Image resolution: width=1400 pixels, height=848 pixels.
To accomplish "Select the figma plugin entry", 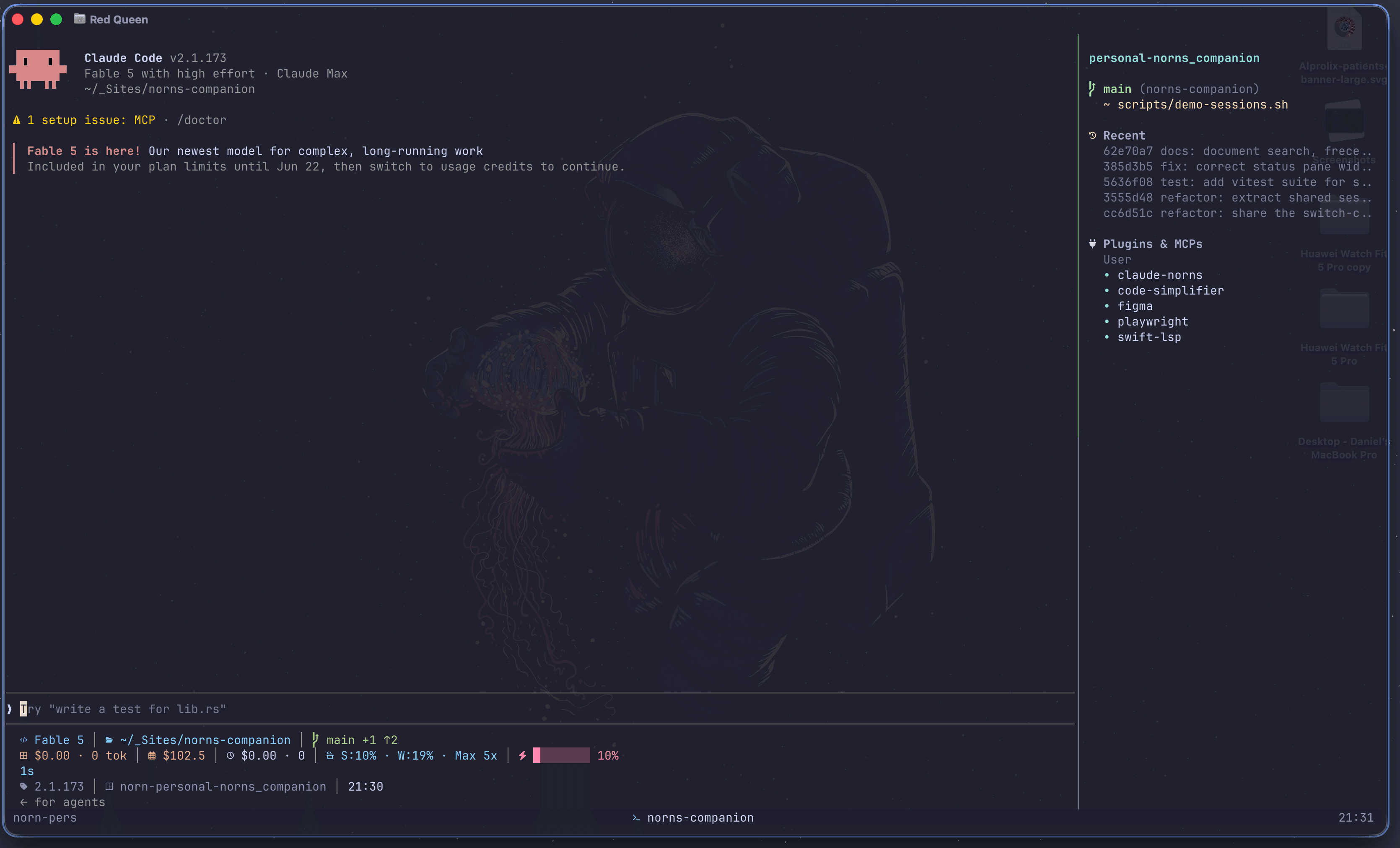I will tap(1135, 306).
